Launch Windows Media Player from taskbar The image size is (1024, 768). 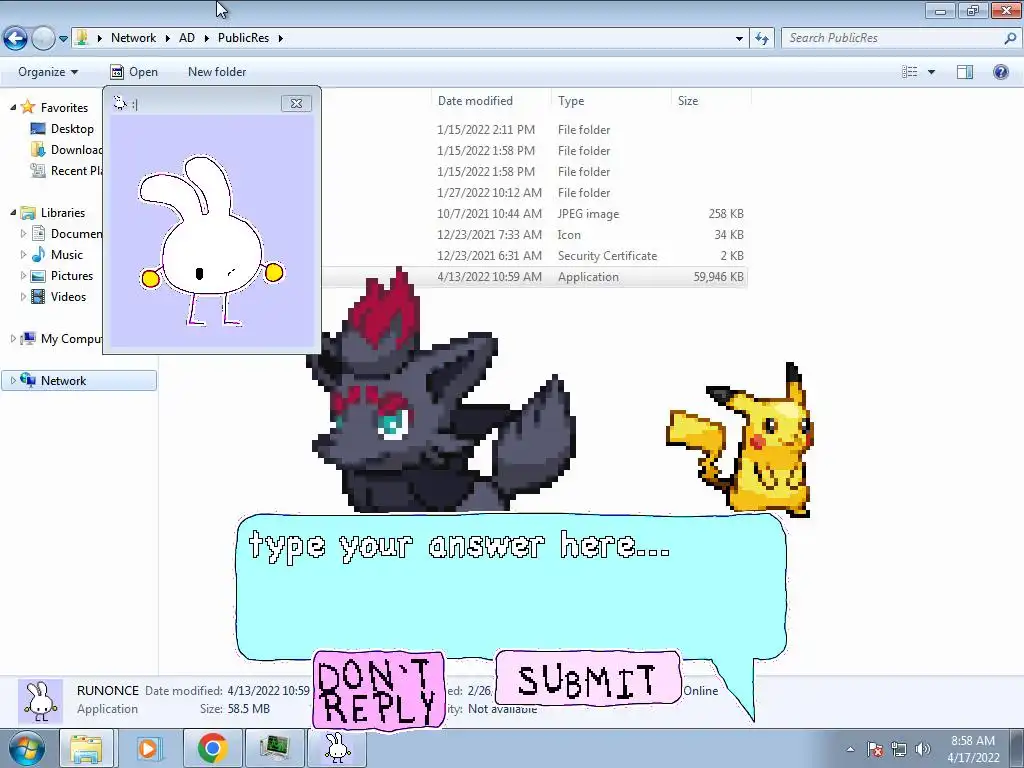click(x=148, y=748)
